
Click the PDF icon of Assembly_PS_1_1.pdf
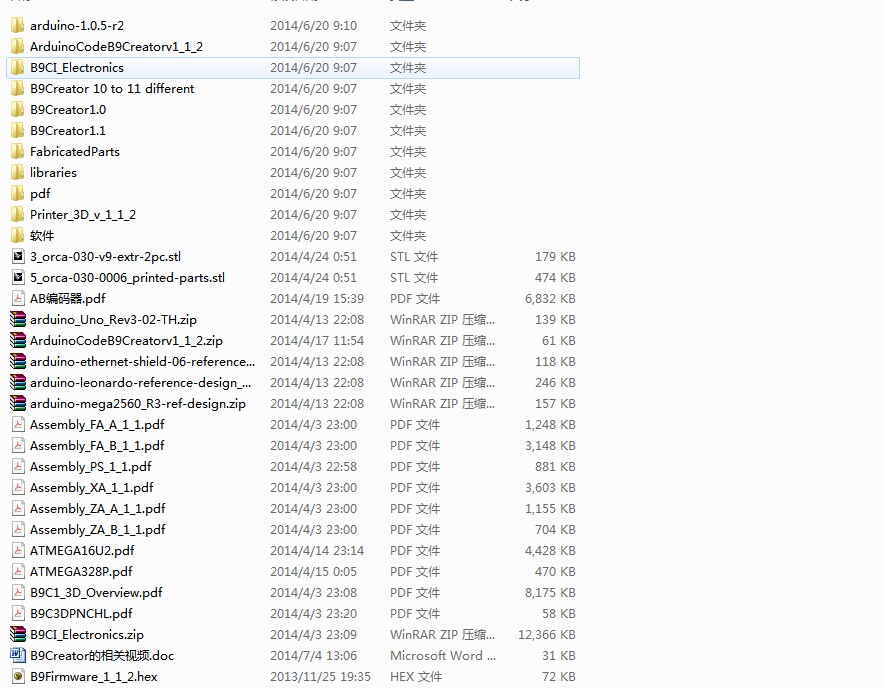pos(18,466)
